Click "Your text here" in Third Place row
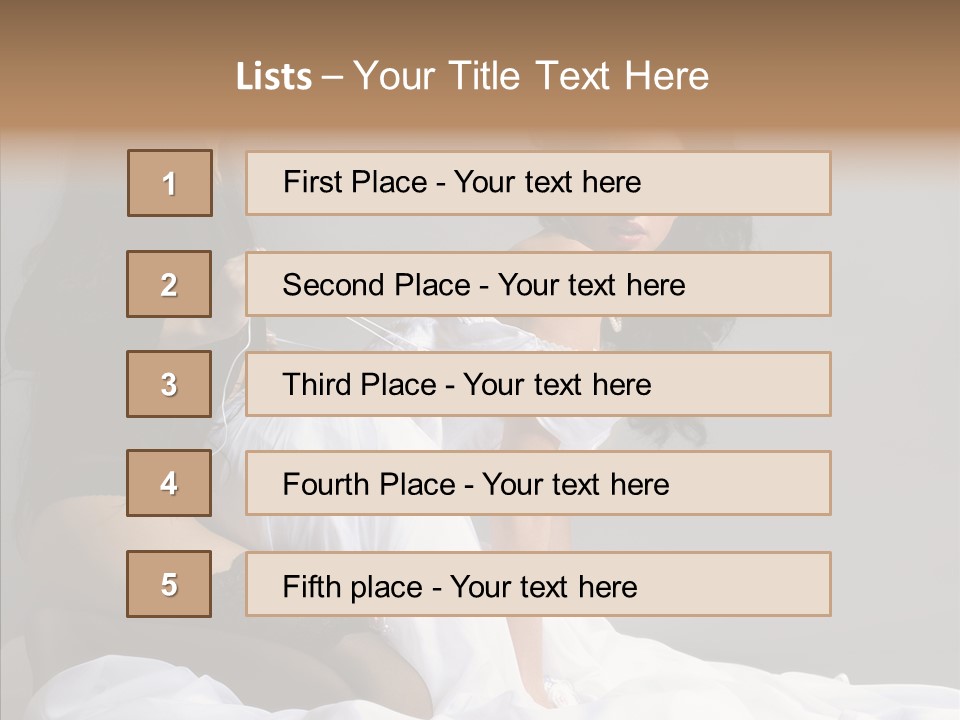Viewport: 960px width, 720px height. 557,385
